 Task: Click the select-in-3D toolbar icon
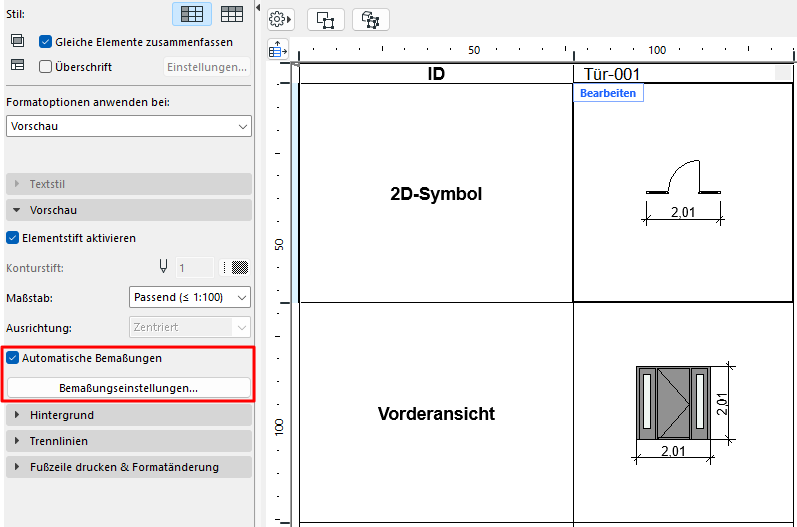pos(371,20)
